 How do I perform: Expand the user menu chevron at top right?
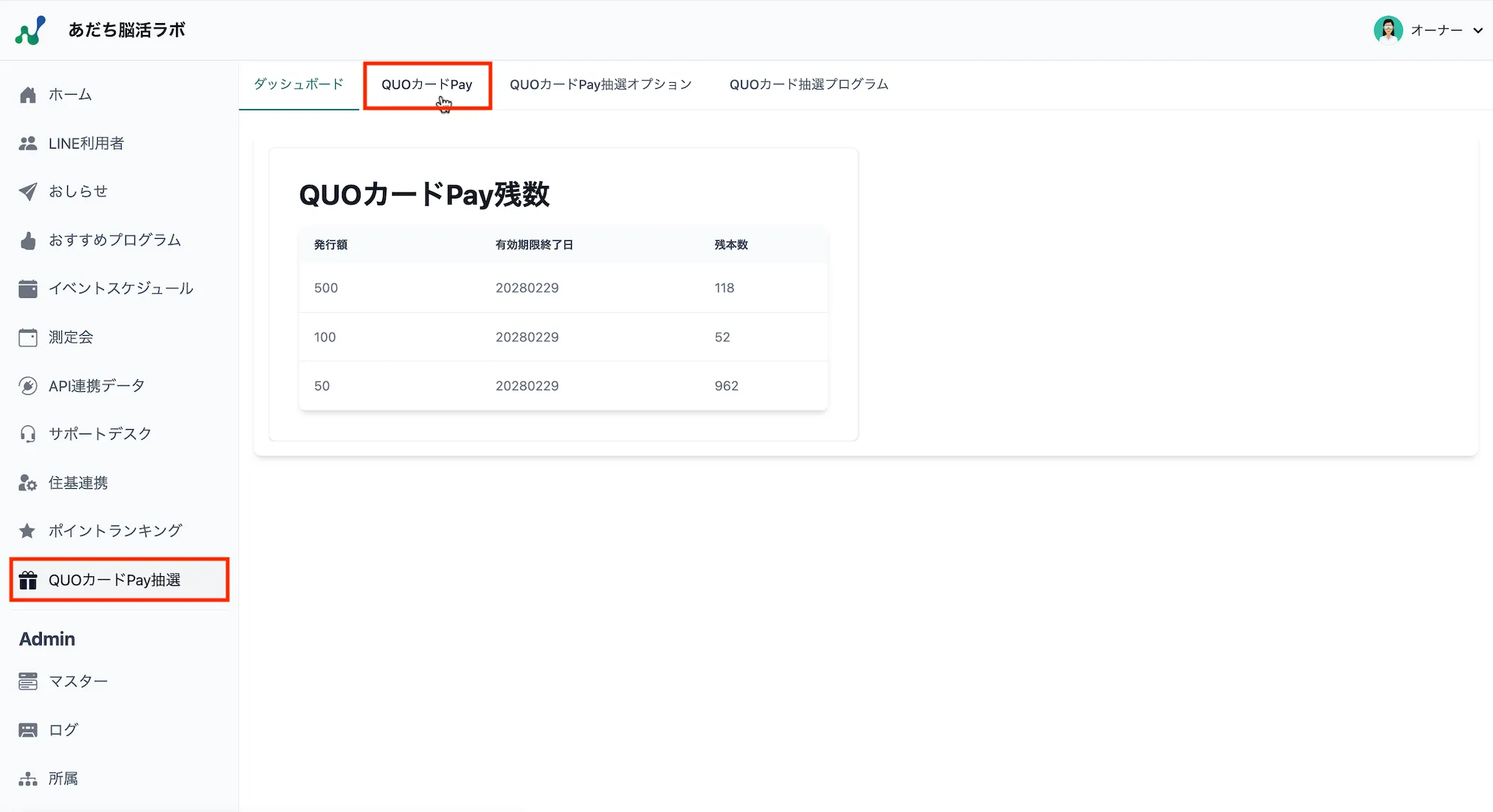pos(1480,31)
